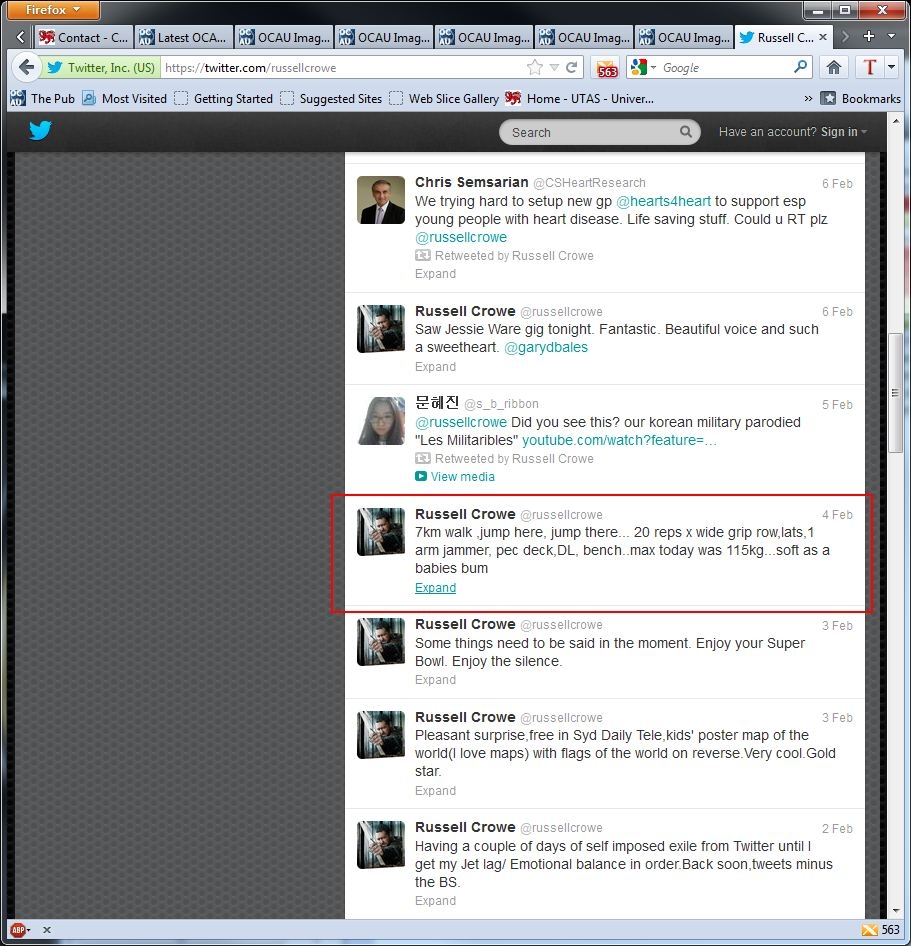Click the 2 Feb tweet timestamp
This screenshot has width=911, height=946.
(837, 828)
